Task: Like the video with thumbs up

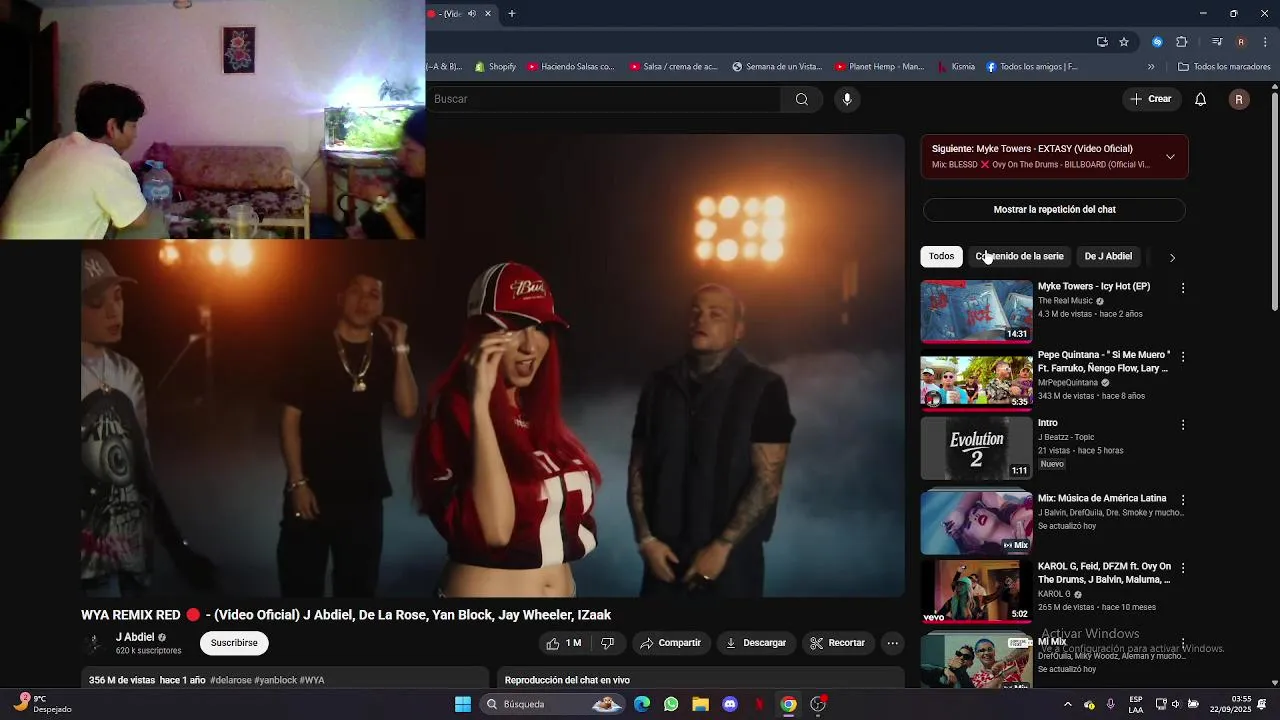Action: [x=563, y=643]
